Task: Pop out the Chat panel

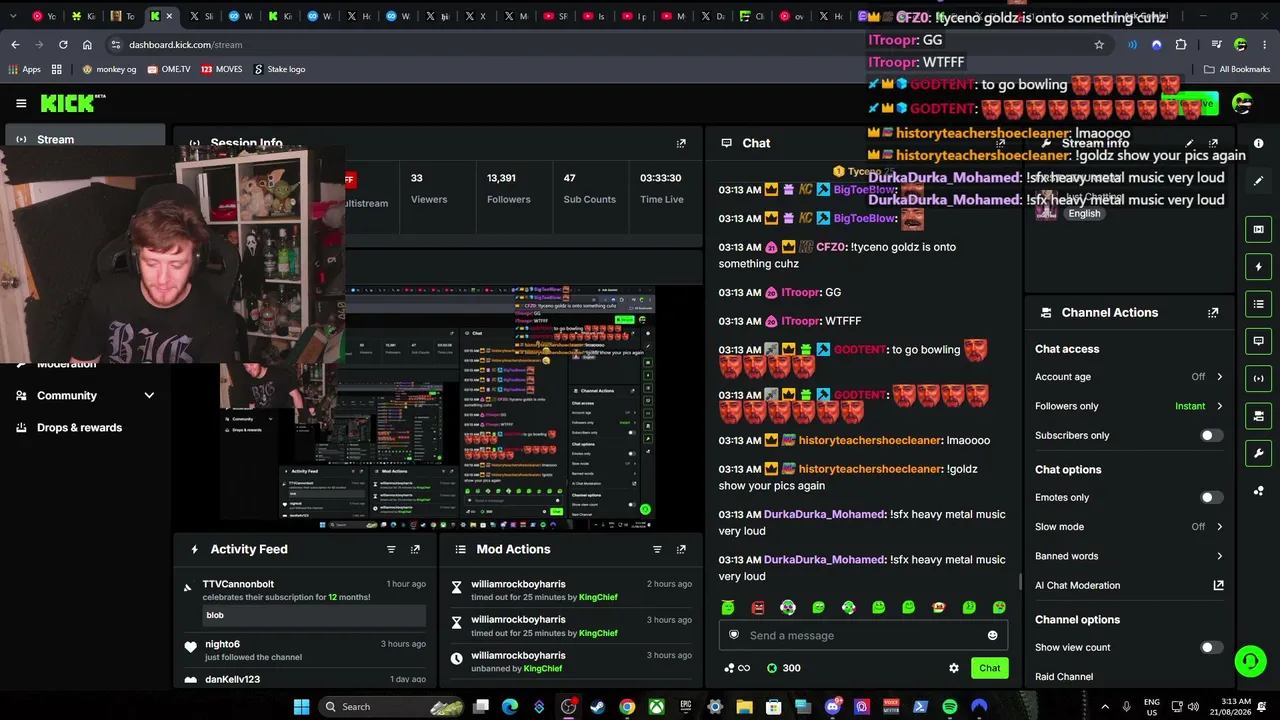Action: tap(1000, 143)
